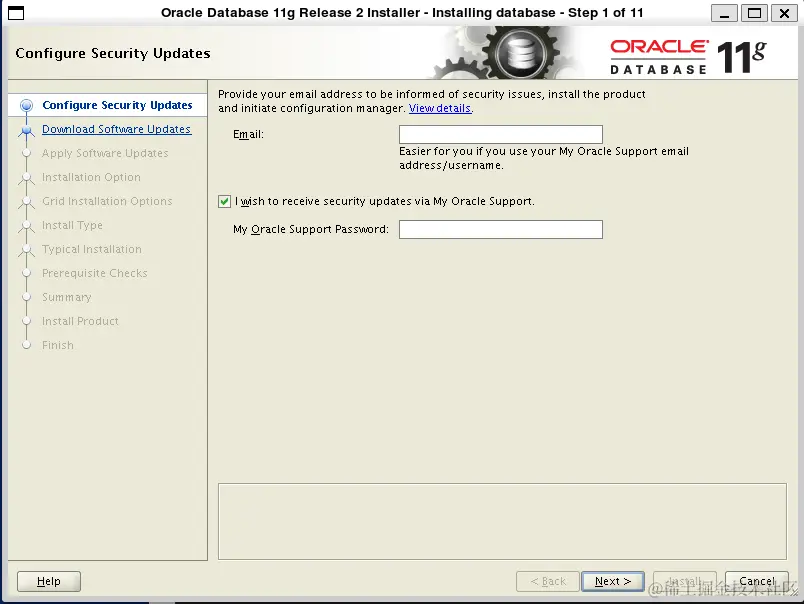Image resolution: width=804 pixels, height=604 pixels.
Task: Uncheck receive security updates via My Oracle Support
Action: (225, 201)
